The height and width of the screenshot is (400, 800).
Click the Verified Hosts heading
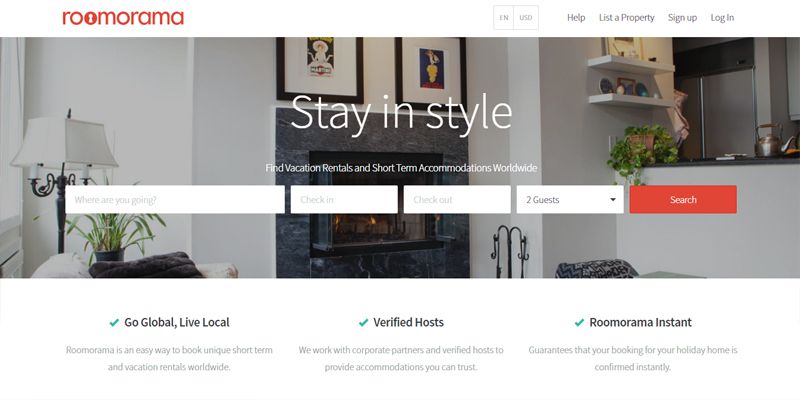(408, 322)
